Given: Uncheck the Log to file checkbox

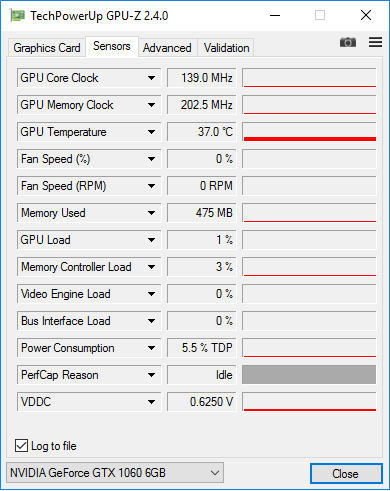Looking at the screenshot, I should tap(21, 446).
